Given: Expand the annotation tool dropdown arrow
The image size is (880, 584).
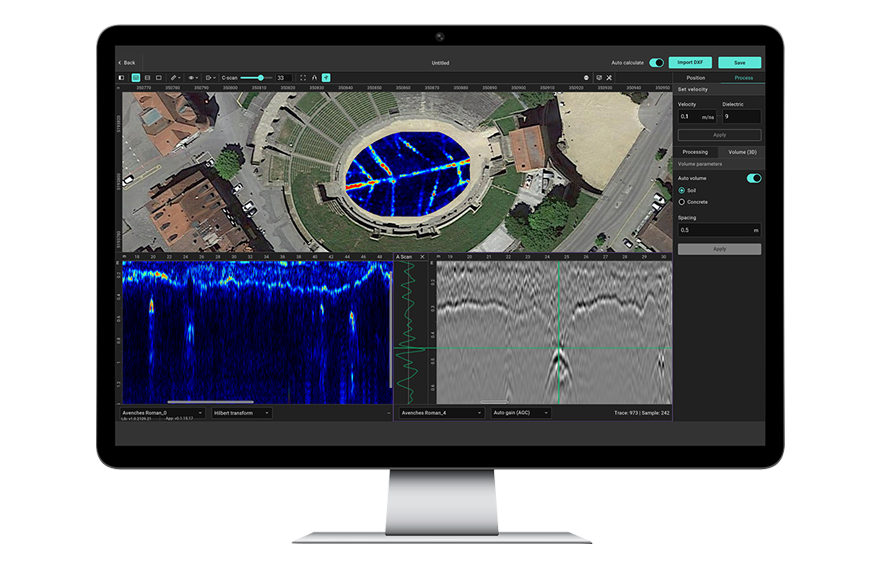Looking at the screenshot, I should tap(214, 78).
